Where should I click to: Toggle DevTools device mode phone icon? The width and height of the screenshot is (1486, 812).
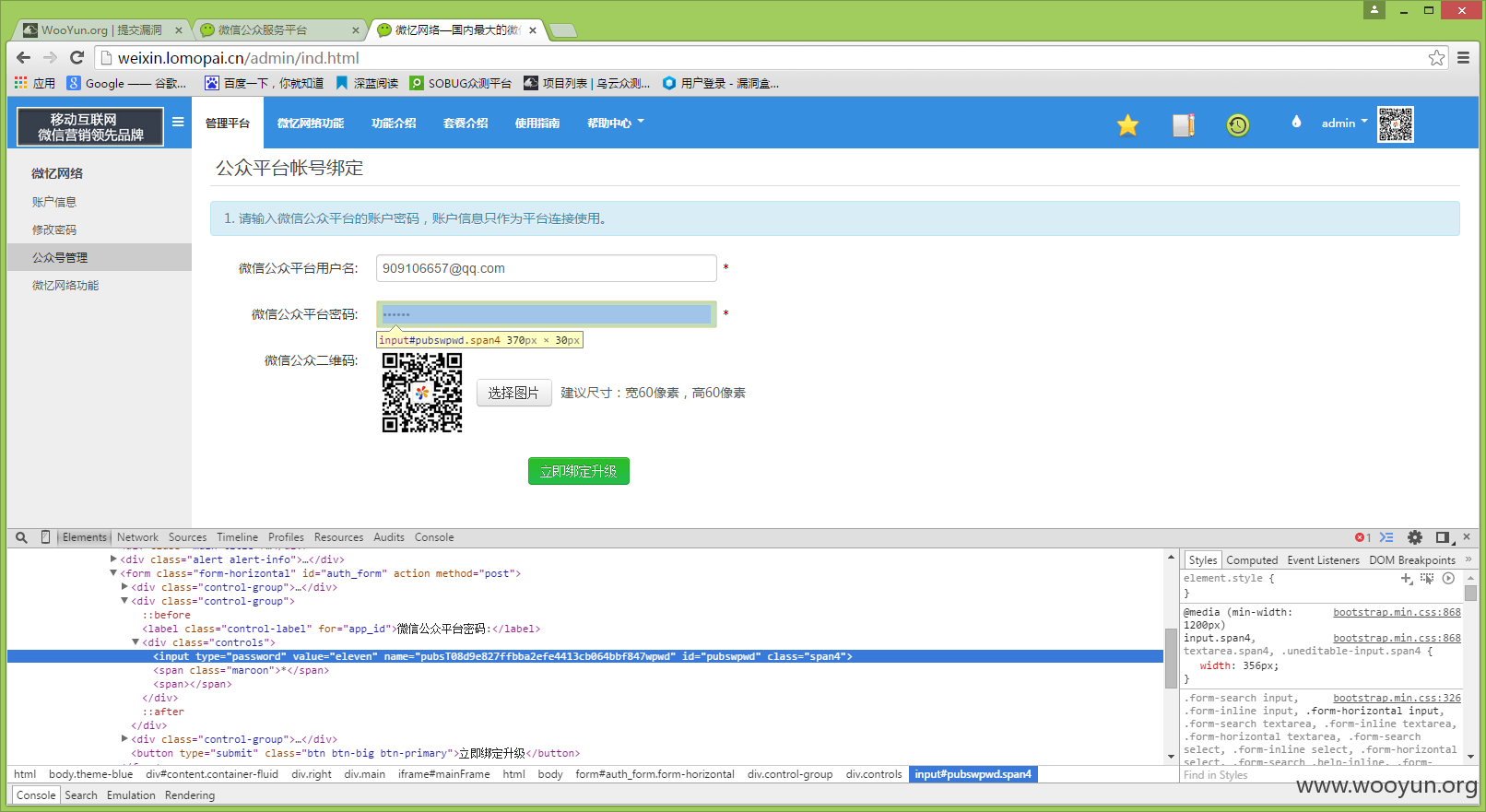click(45, 537)
